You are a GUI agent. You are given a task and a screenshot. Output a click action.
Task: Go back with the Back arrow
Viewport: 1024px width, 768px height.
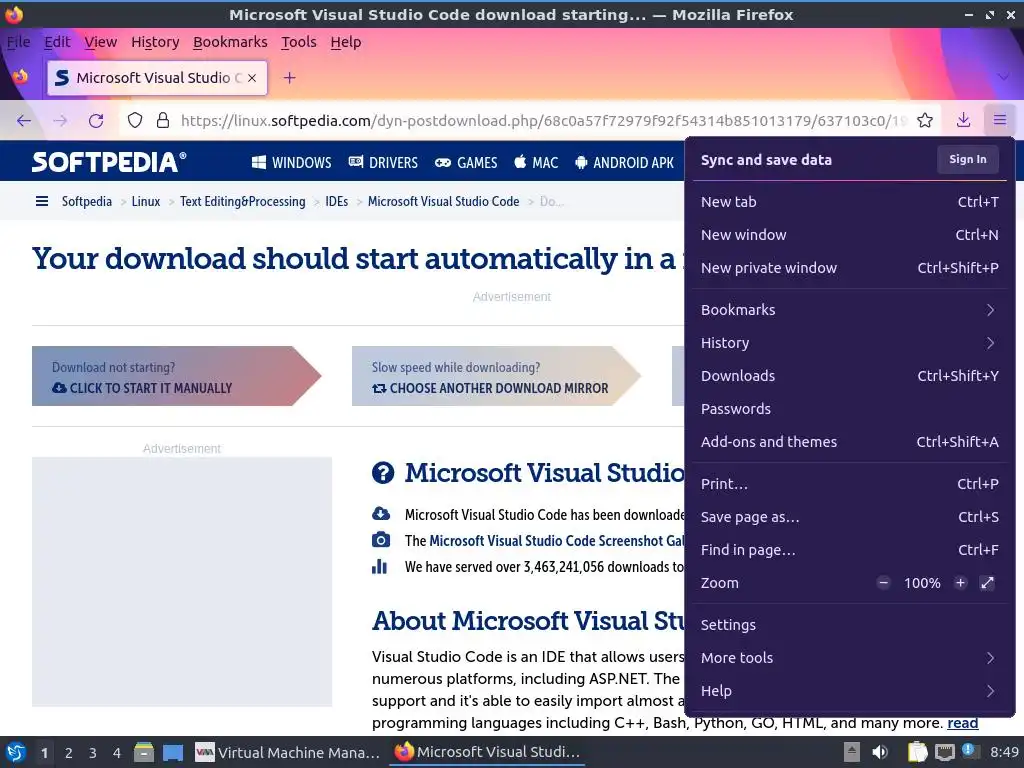[x=24, y=121]
